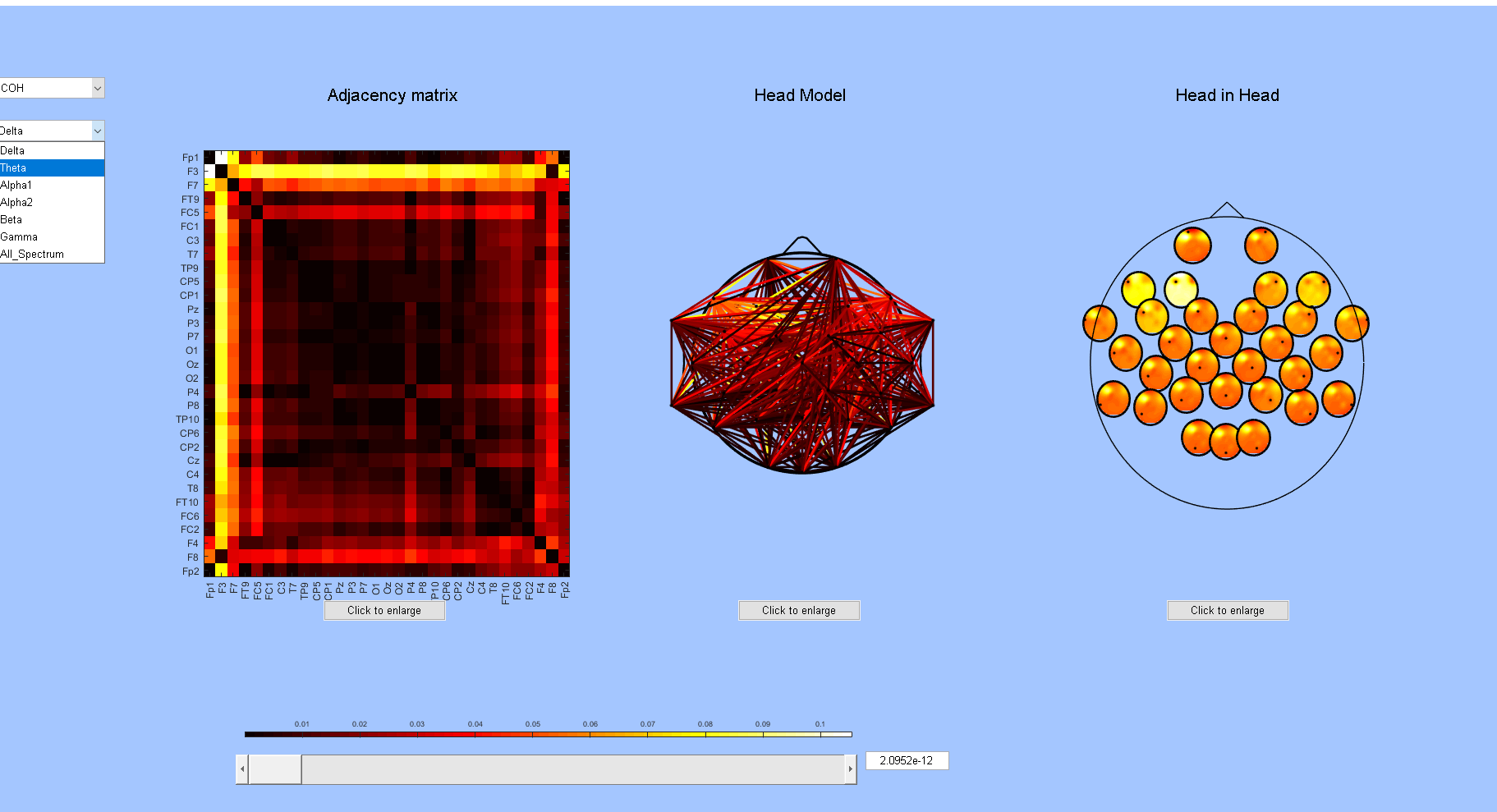Enlarge the Head Model figure
Image resolution: width=1497 pixels, height=812 pixels.
click(798, 610)
